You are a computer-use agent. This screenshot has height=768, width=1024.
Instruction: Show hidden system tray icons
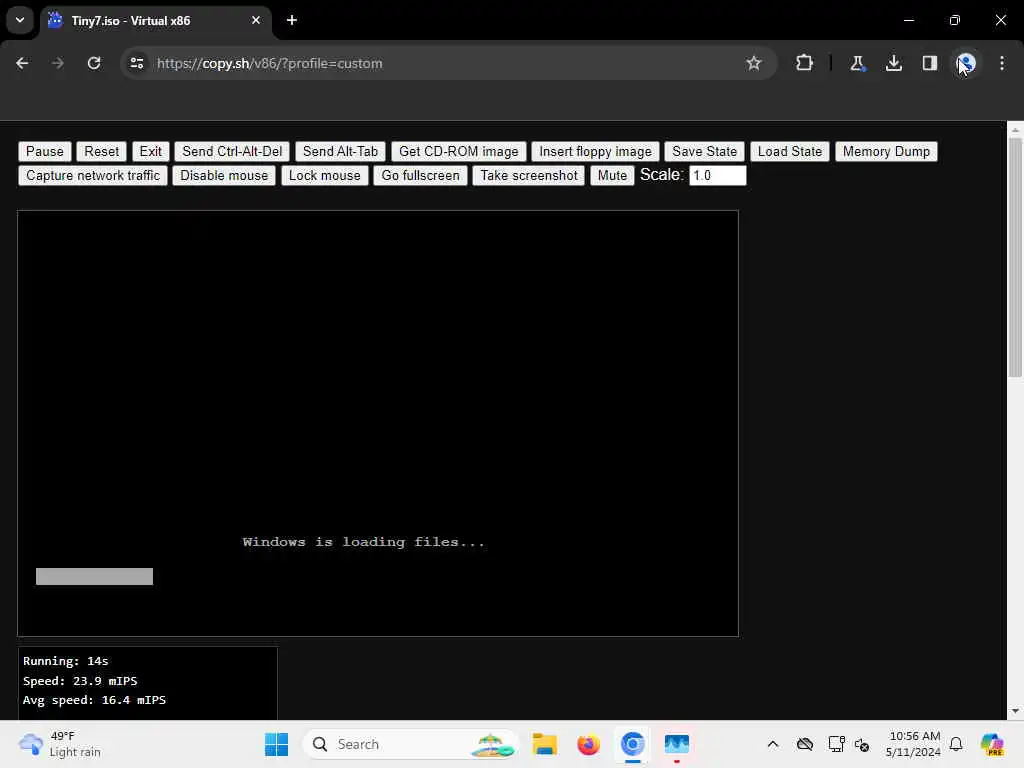pos(773,744)
